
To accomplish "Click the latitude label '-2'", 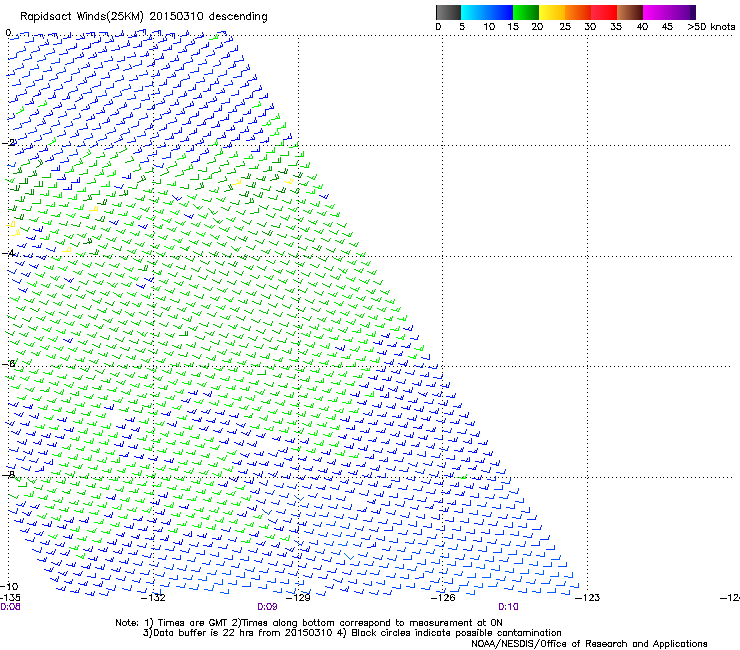I will coord(8,142).
